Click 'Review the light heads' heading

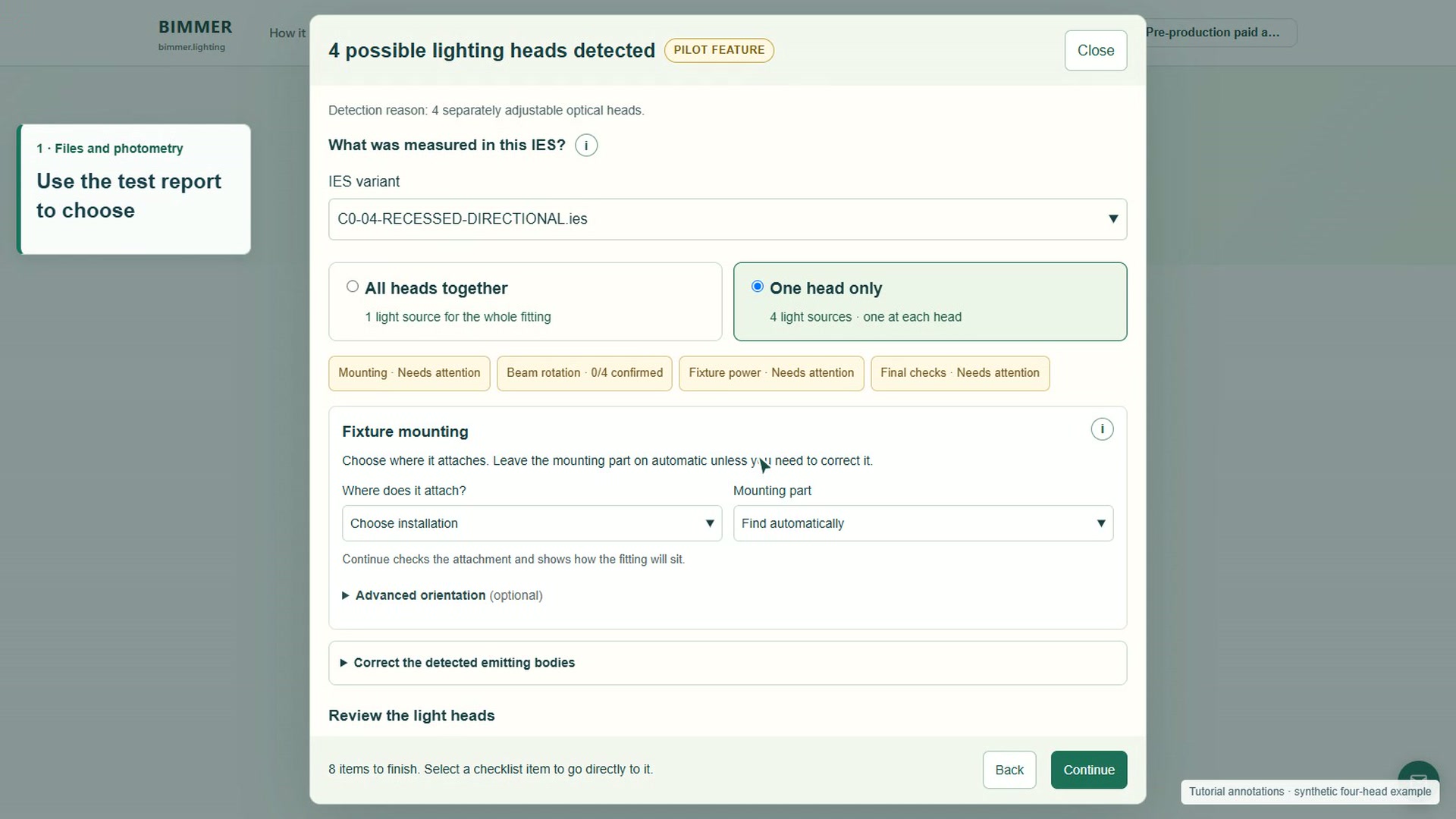411,716
